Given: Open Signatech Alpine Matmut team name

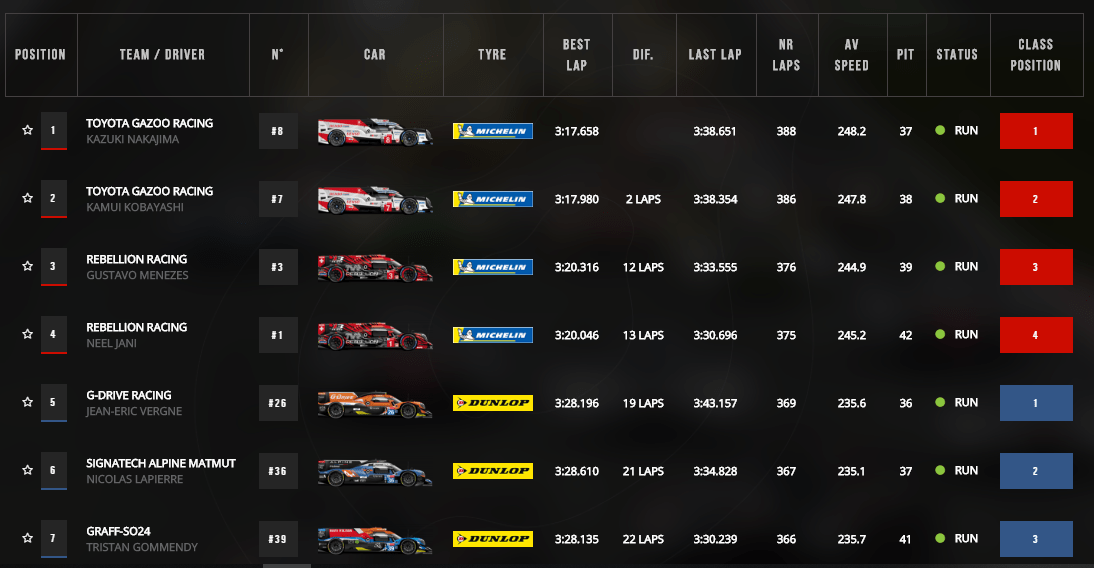Looking at the screenshot, I should [x=161, y=463].
